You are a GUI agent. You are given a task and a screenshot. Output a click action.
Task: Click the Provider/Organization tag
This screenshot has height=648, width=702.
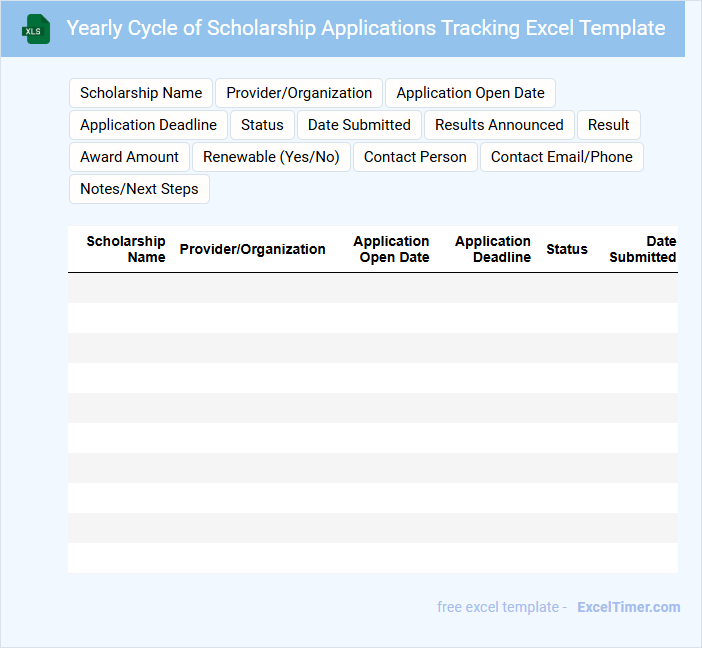click(x=299, y=93)
